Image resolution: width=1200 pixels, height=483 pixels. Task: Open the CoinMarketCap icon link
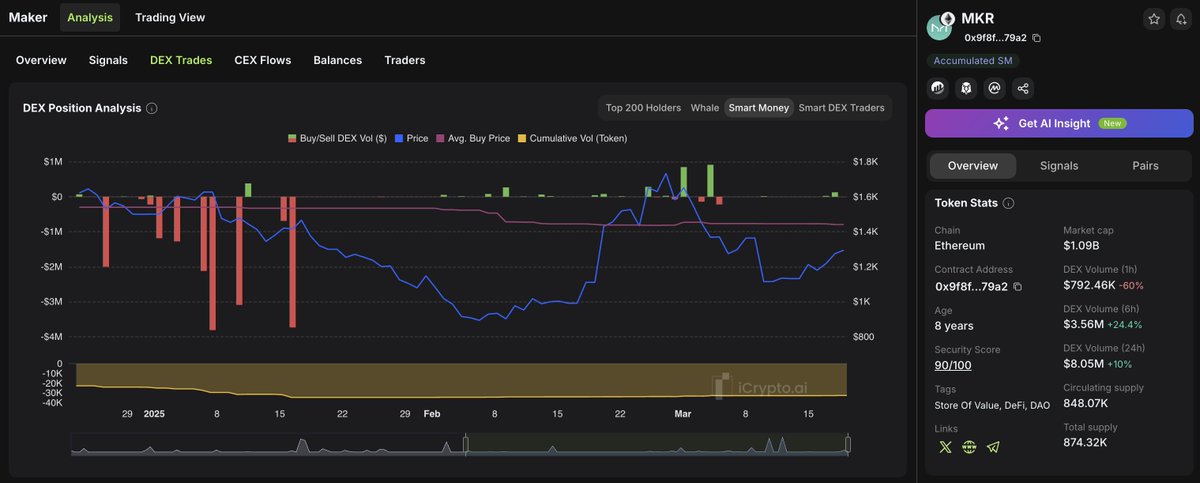(x=995, y=88)
